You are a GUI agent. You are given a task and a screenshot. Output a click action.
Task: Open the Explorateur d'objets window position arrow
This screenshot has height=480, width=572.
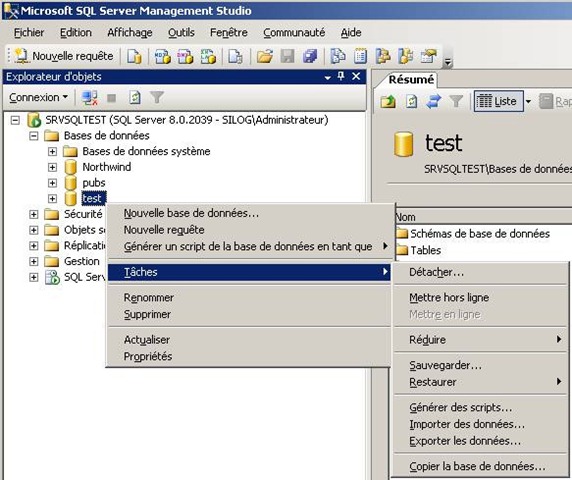[328, 77]
